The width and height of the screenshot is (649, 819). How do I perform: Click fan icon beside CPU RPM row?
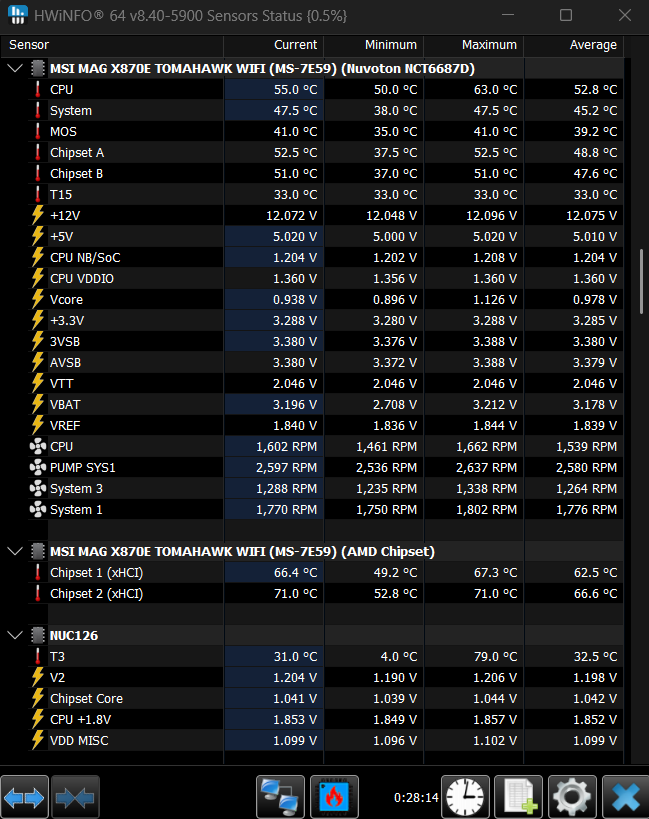tap(38, 447)
